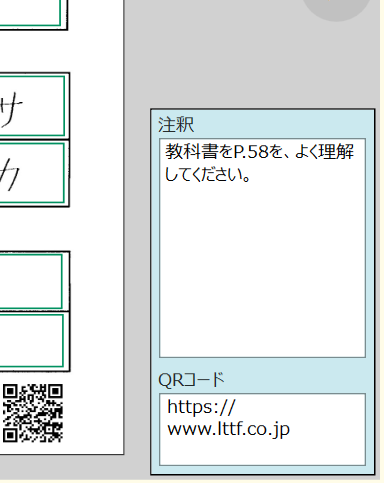
Task: Click the gray circular button at top corner
Action: coord(337,7)
